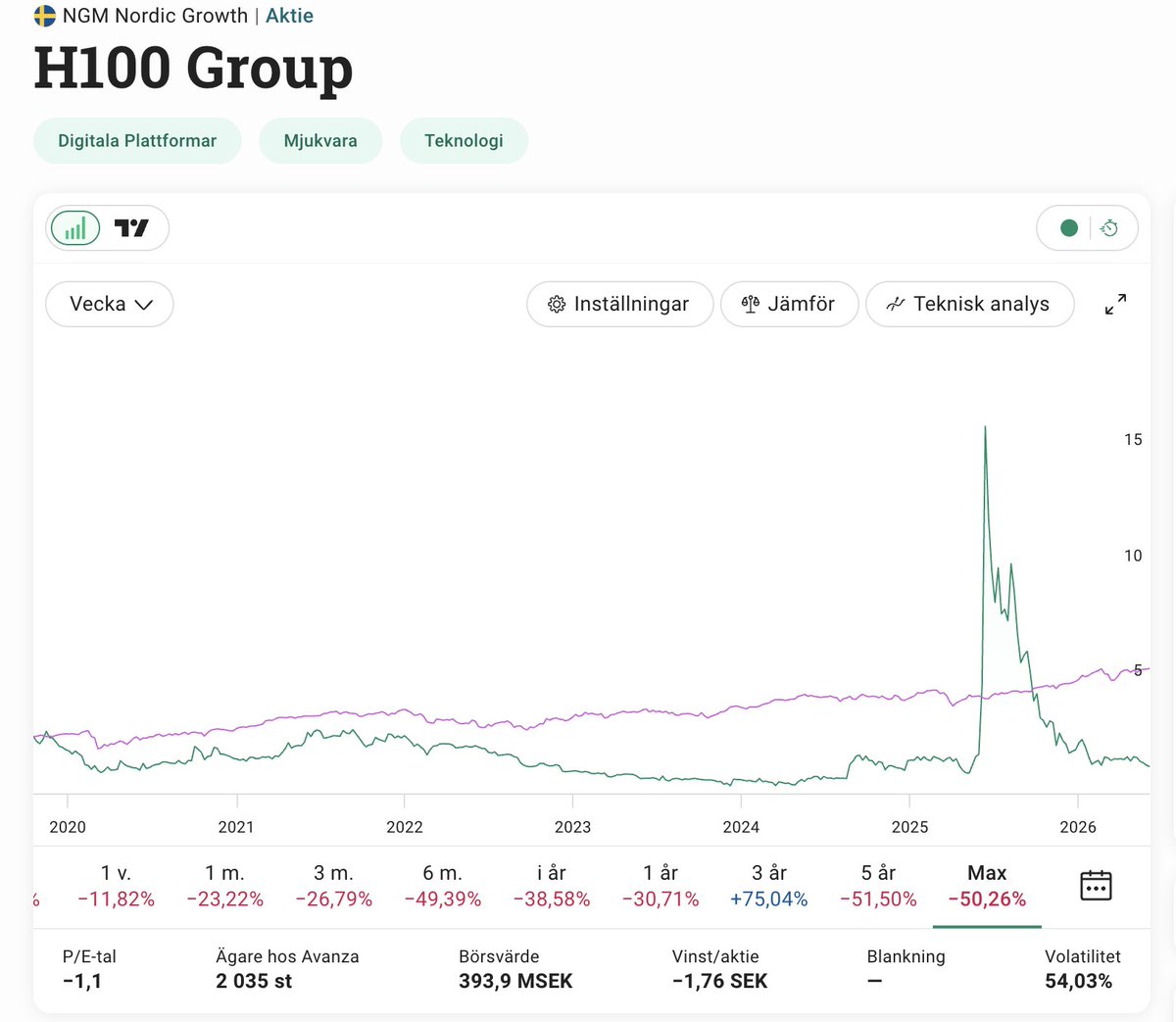Click the Digitala Plattformar tag
The width and height of the screenshot is (1176, 1022).
137,141
